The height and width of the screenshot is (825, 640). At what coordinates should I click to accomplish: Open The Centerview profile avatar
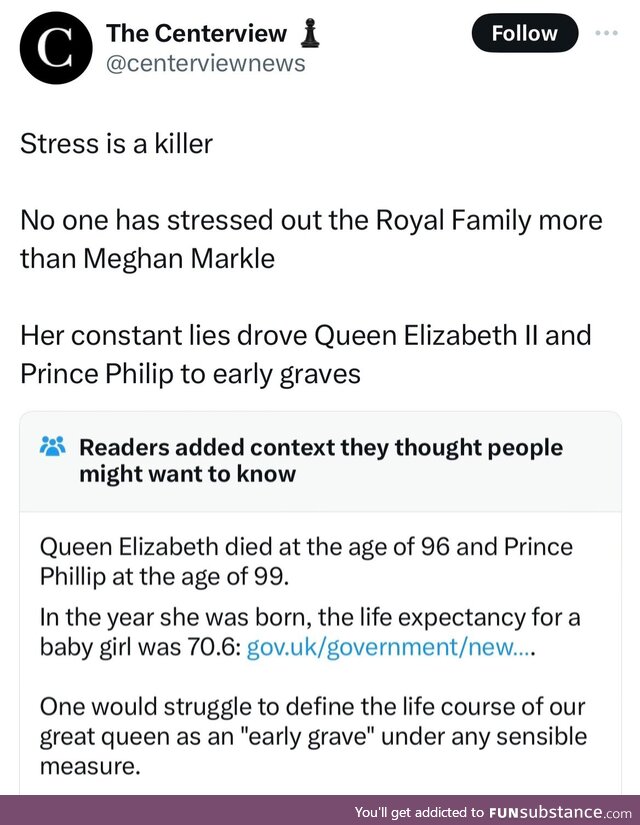point(56,48)
